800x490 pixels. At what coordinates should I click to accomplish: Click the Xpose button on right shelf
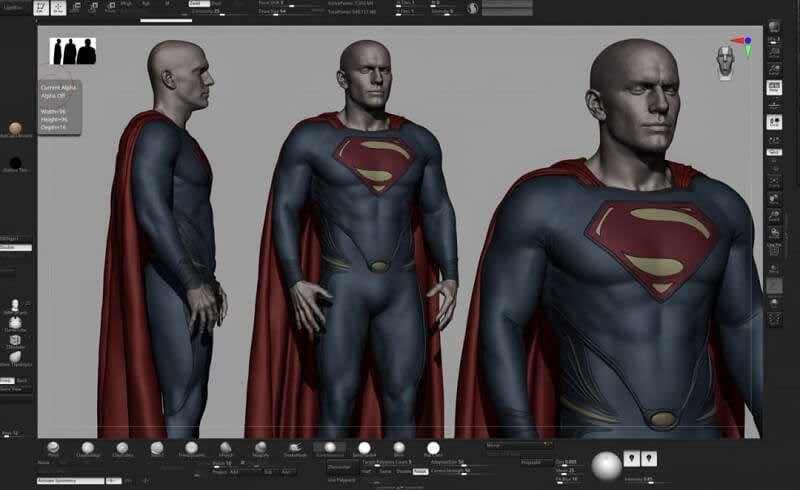tap(774, 320)
